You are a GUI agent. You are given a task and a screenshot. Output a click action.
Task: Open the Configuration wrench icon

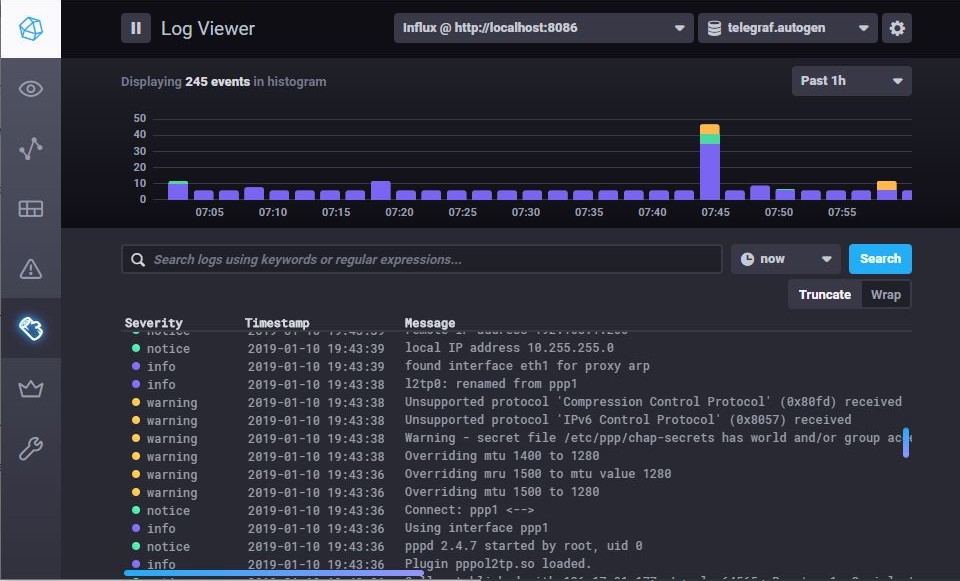pos(31,448)
